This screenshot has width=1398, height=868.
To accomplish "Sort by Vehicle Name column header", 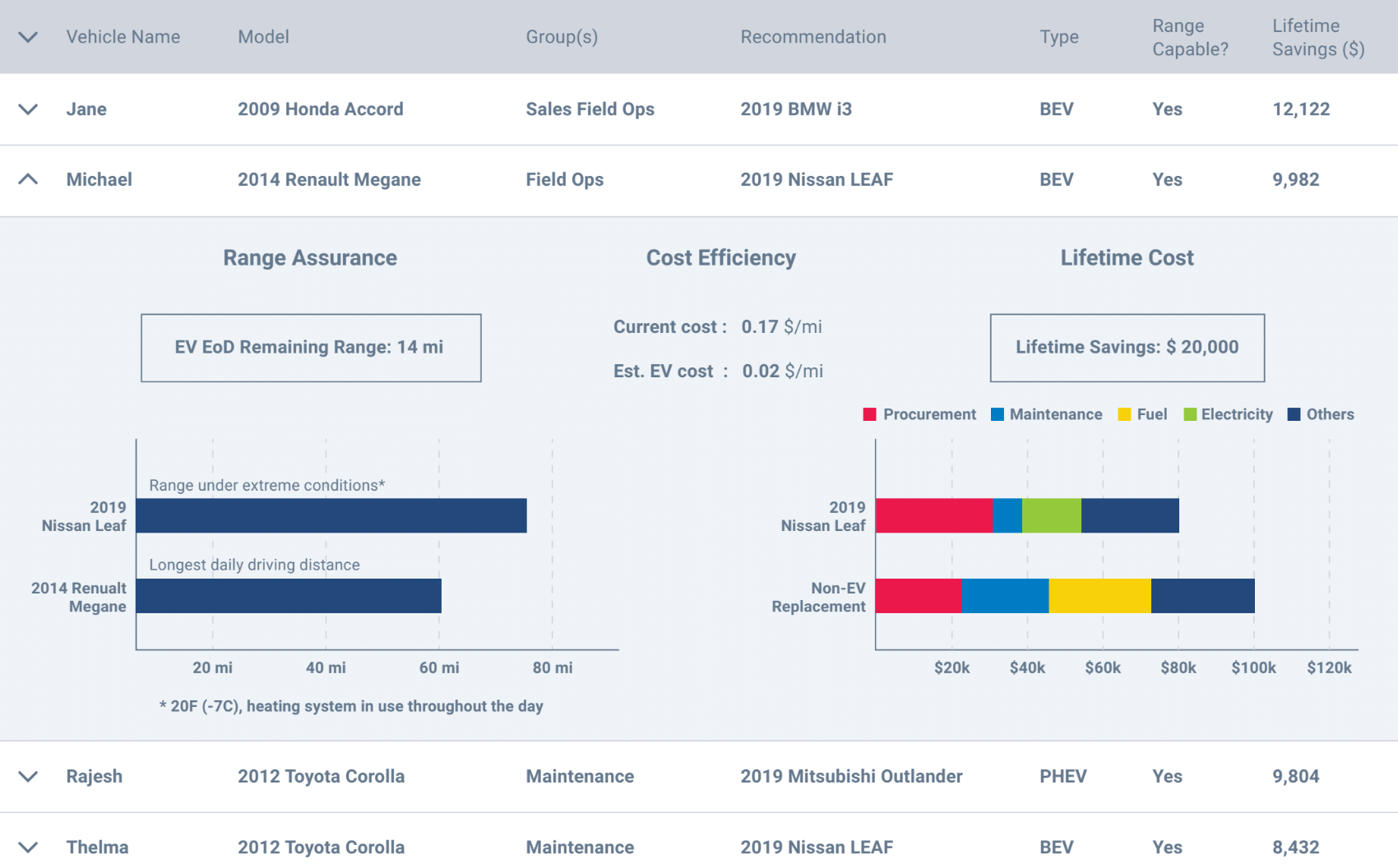I will 123,37.
